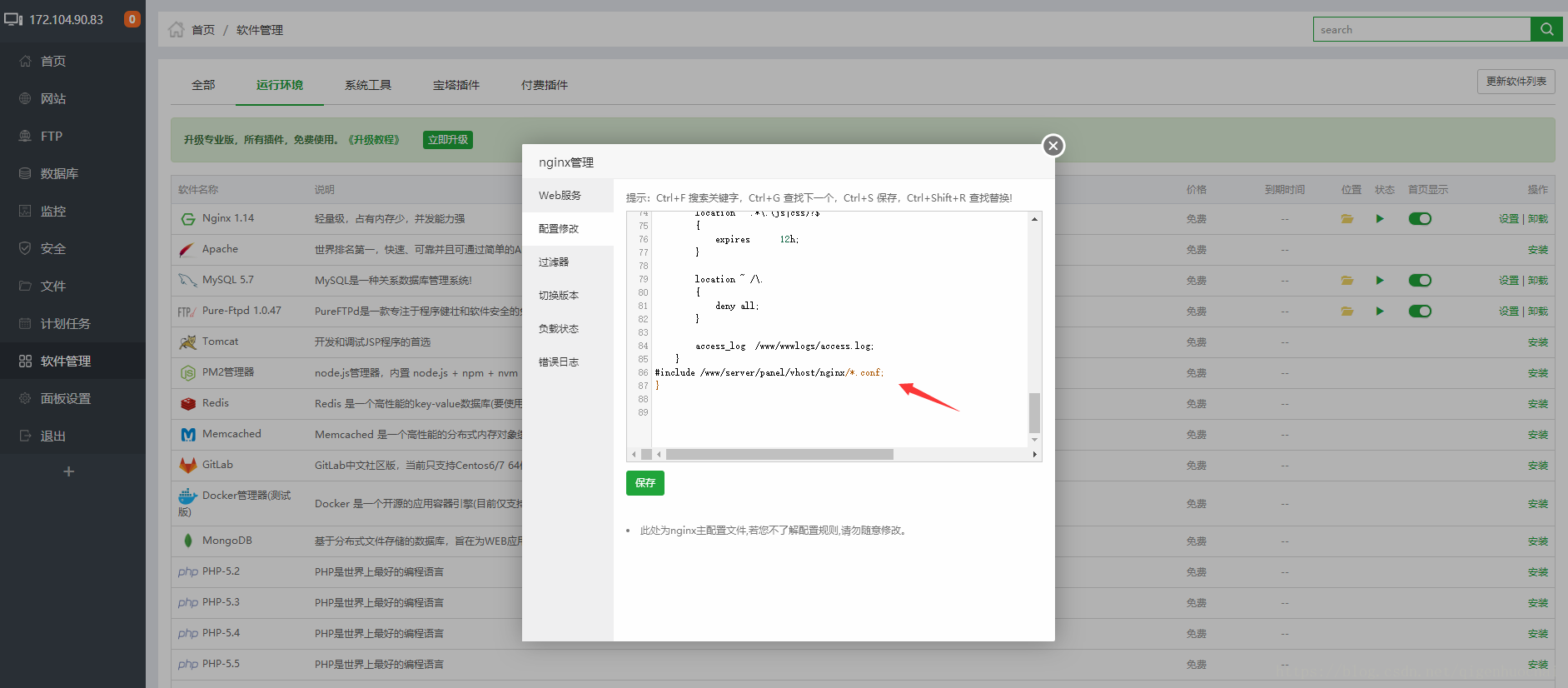Click the editor vertical scrollbar thumb
This screenshot has height=688, width=1568.
1034,412
